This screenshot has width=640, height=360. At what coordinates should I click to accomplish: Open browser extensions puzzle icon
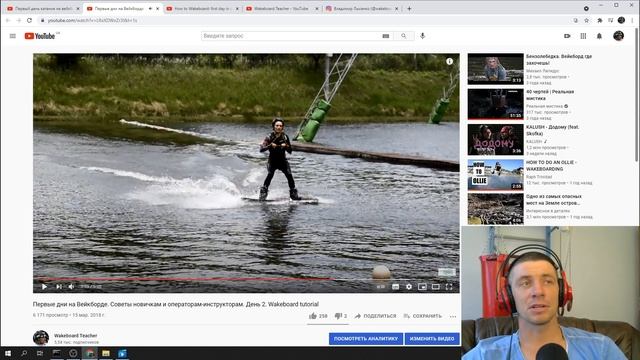pos(600,20)
